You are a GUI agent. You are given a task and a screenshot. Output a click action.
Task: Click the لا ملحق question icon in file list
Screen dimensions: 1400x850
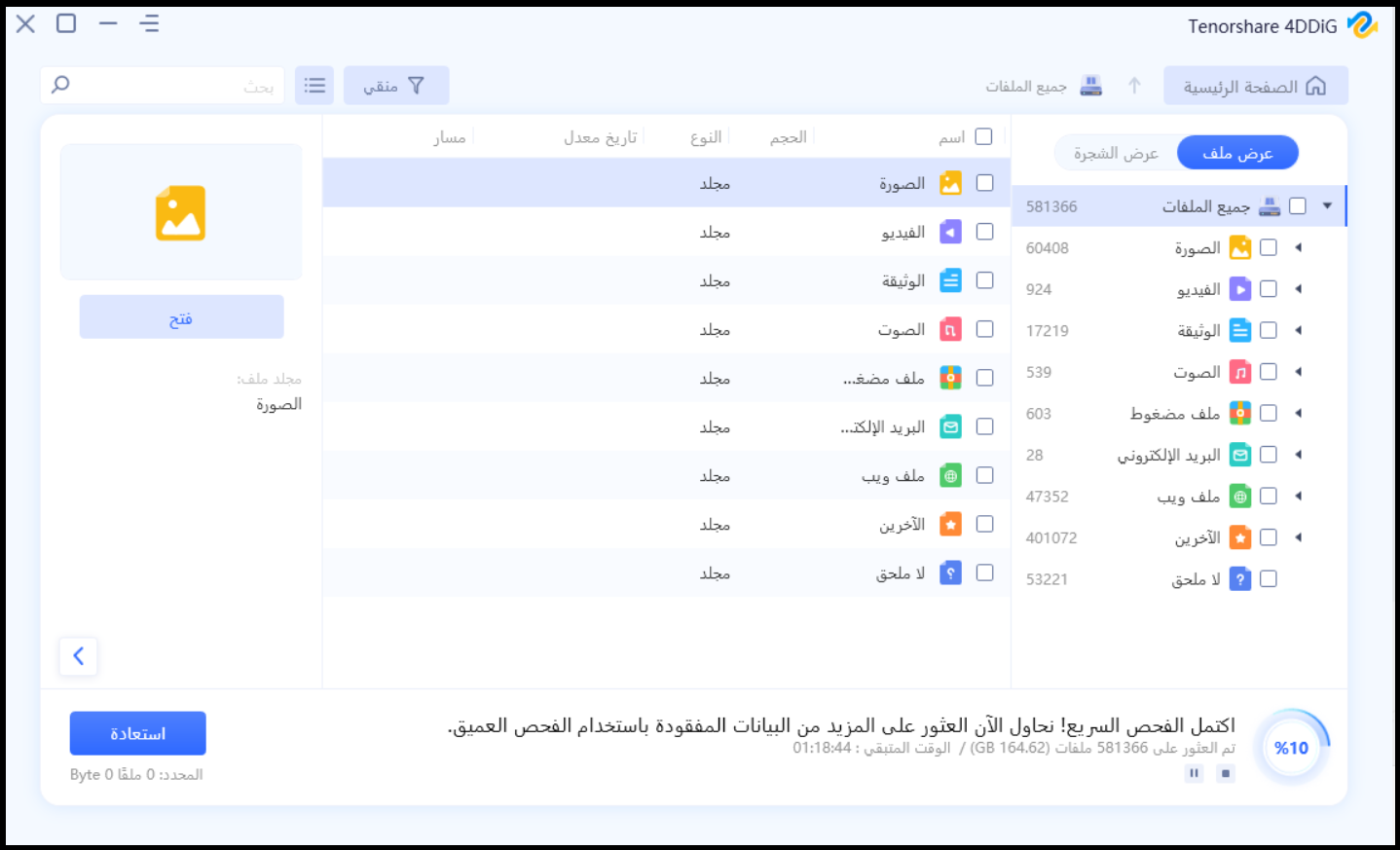950,573
